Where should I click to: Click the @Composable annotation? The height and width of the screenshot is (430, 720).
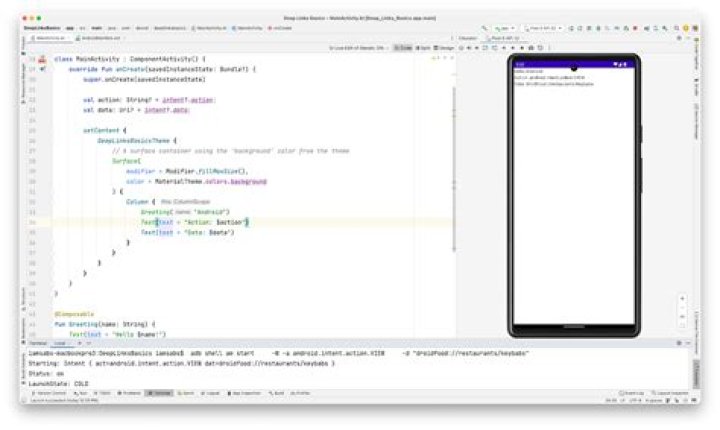74,314
